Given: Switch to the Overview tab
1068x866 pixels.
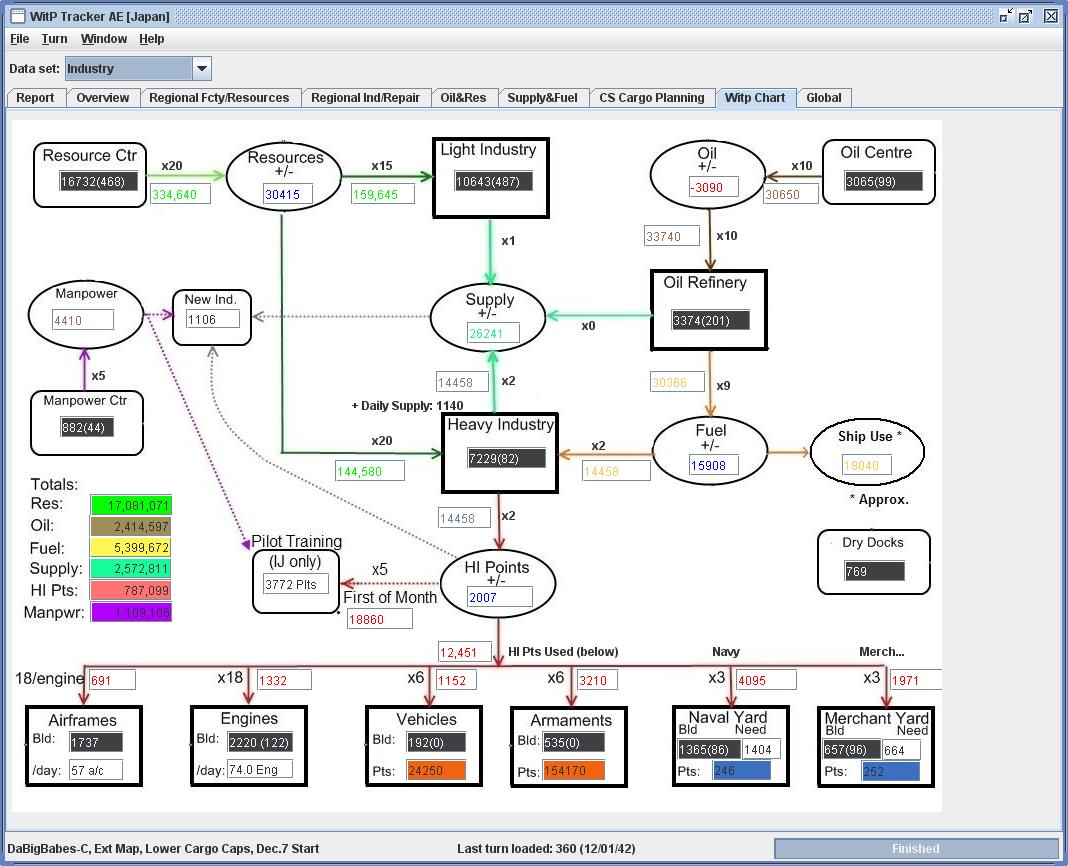Looking at the screenshot, I should coord(102,97).
